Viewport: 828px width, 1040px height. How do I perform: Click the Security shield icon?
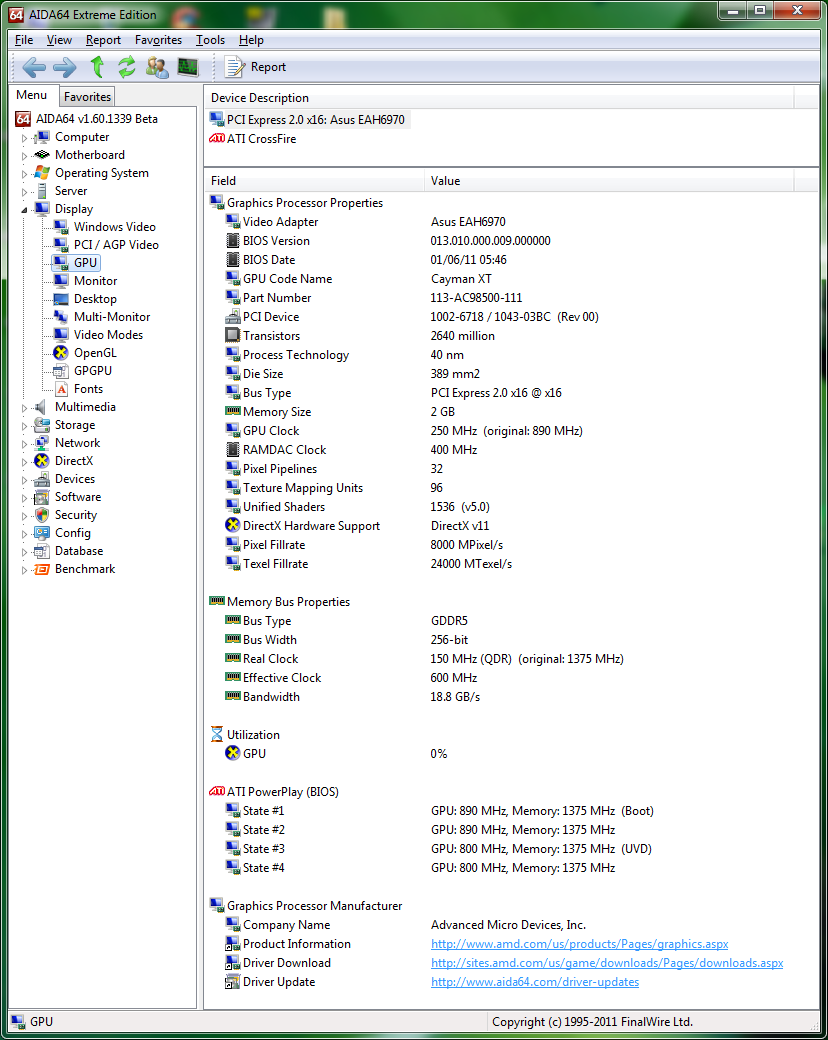[42, 515]
